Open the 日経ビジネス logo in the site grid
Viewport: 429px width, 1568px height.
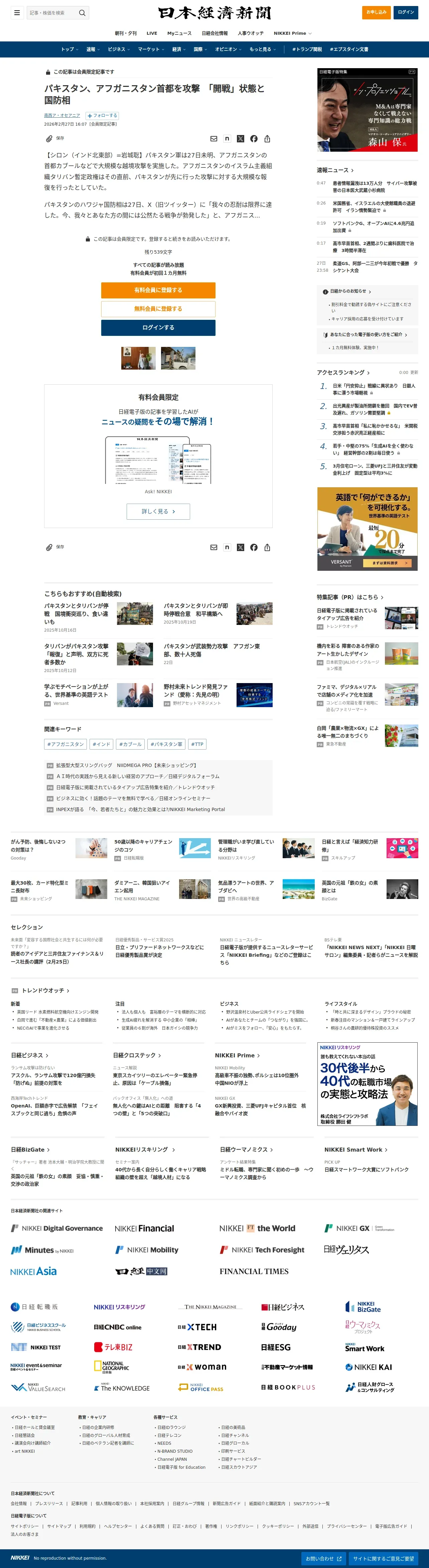tap(283, 1307)
